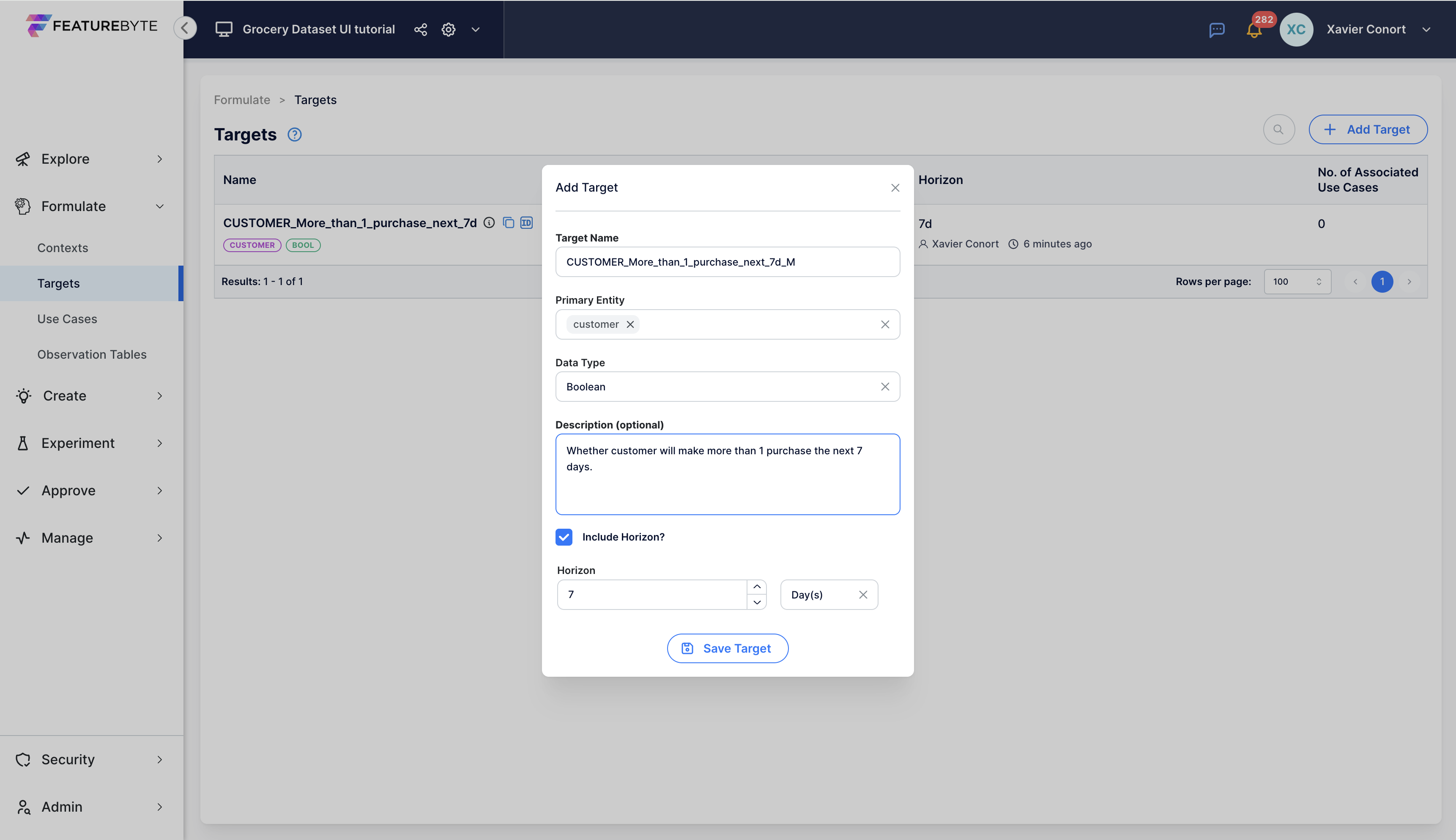The width and height of the screenshot is (1456, 840).
Task: Open the Contexts menu item
Action: [62, 247]
